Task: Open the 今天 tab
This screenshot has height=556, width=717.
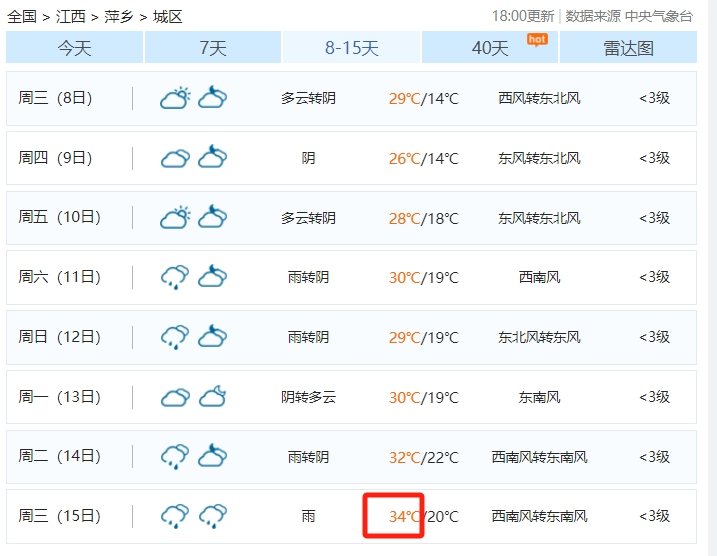Action: pos(75,48)
